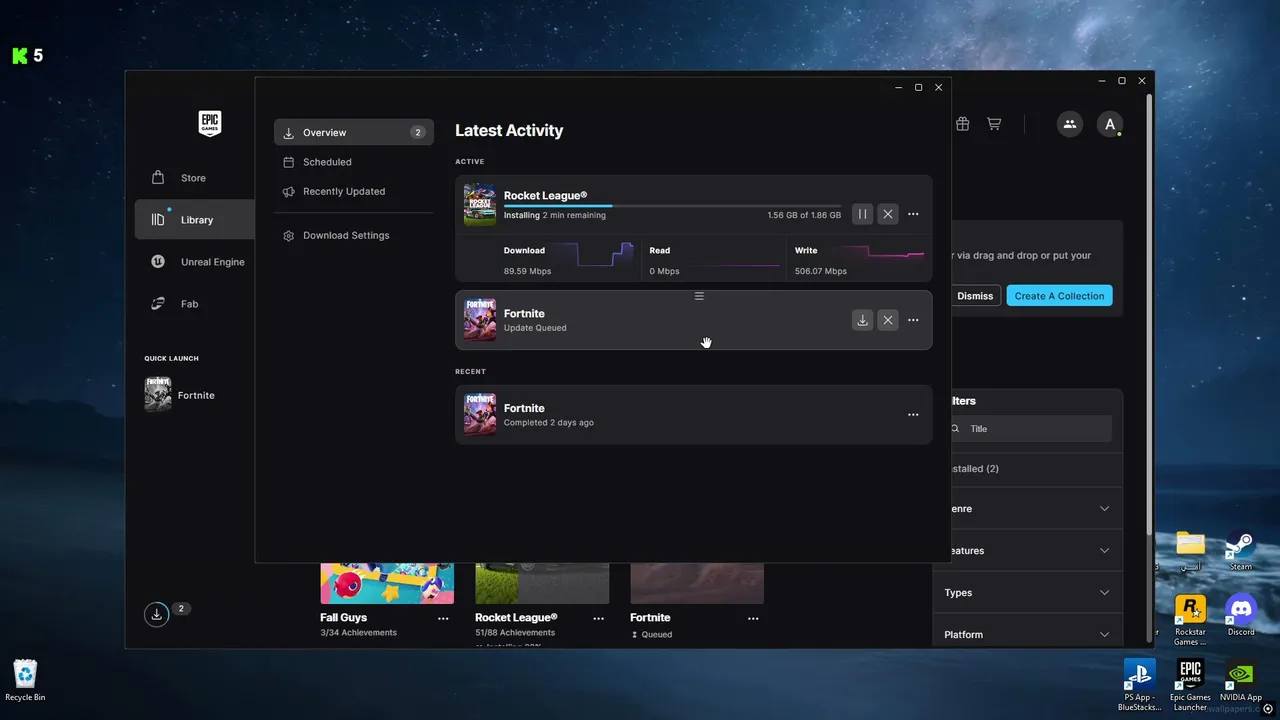Click the Write speed graph
The image size is (1280, 720).
tap(881, 256)
